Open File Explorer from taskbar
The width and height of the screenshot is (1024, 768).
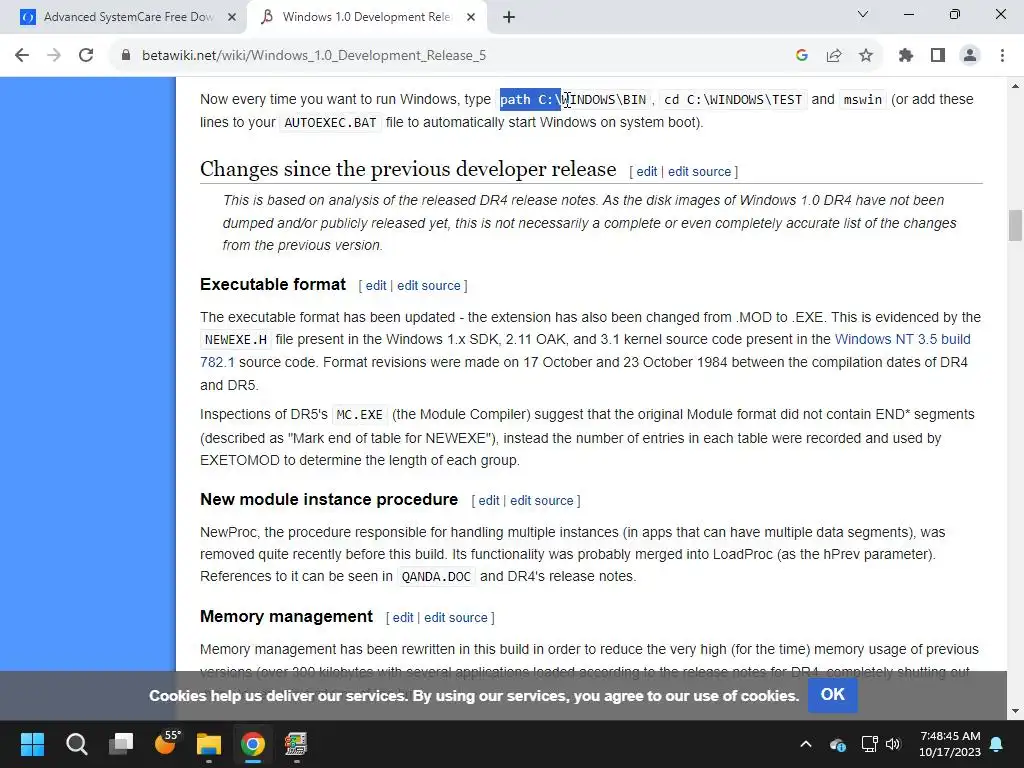(x=209, y=744)
